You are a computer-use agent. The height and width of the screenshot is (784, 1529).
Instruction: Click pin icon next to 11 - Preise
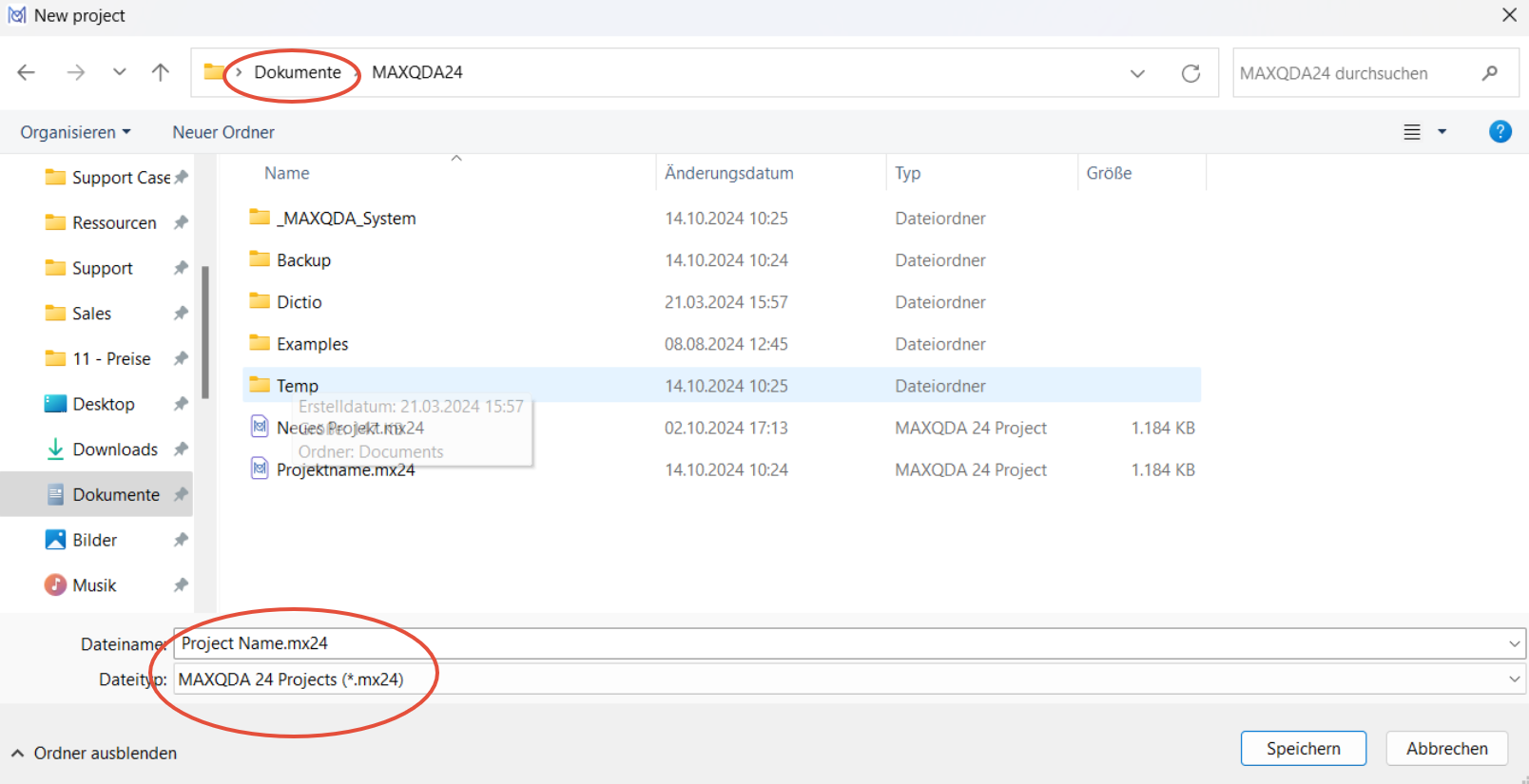(181, 358)
